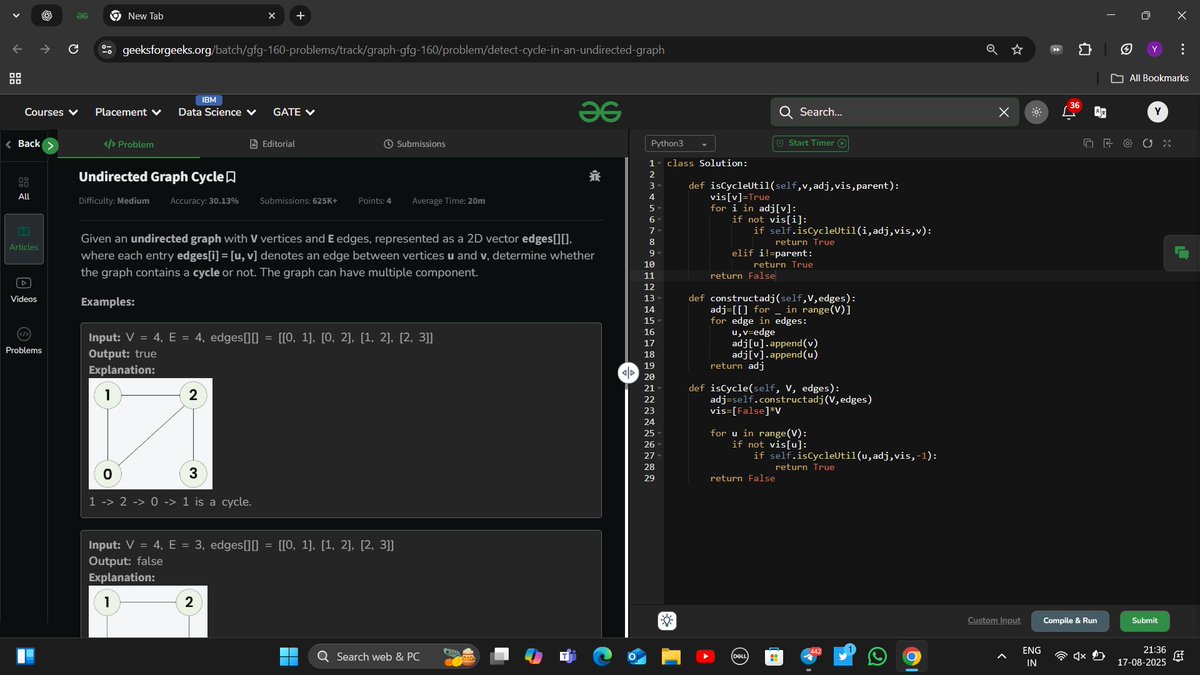Open WhatsApp from the taskbar
Image resolution: width=1200 pixels, height=675 pixels.
(x=877, y=656)
